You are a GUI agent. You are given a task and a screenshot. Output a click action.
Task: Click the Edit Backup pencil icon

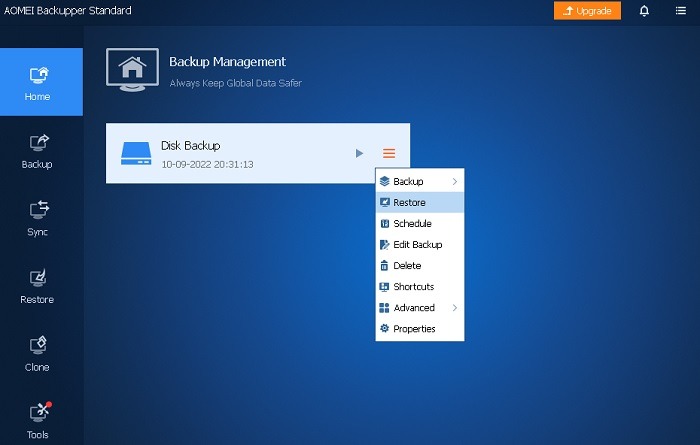coord(384,245)
